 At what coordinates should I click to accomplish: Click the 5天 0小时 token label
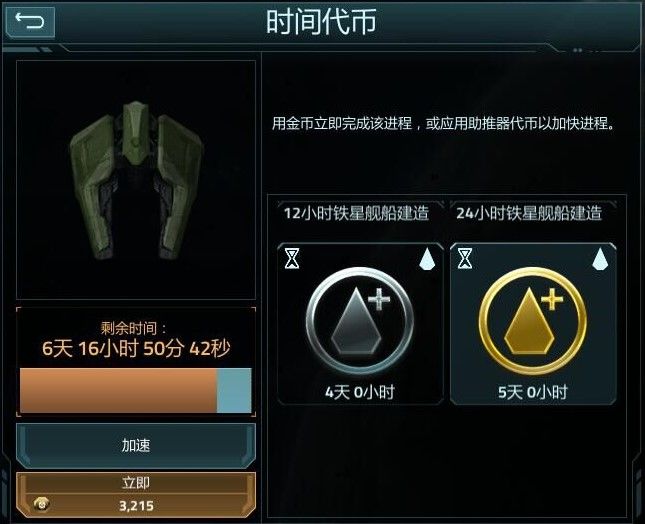pyautogui.click(x=533, y=392)
